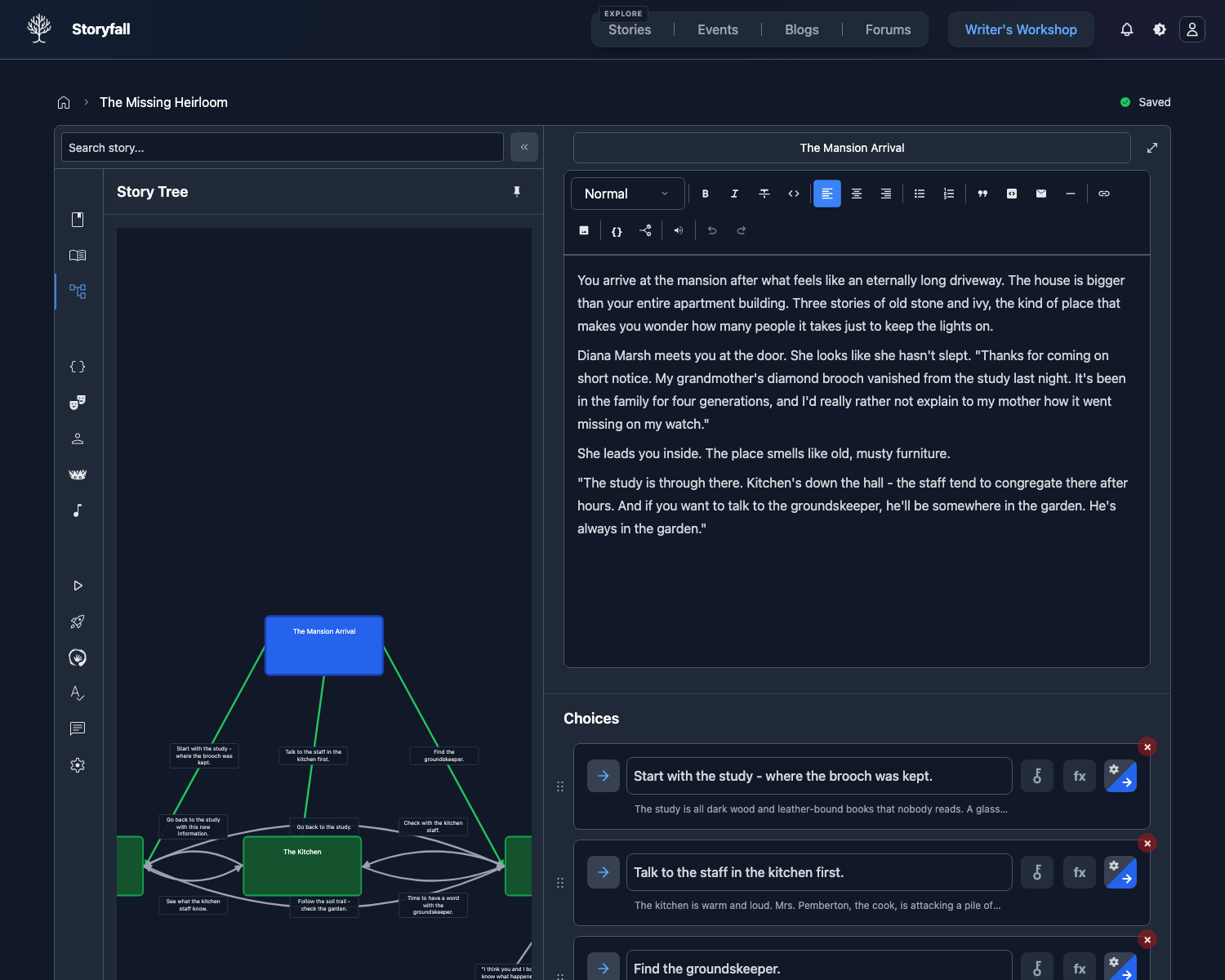Select the characters masks icon in the sidebar
This screenshot has height=980, width=1225.
click(x=78, y=403)
